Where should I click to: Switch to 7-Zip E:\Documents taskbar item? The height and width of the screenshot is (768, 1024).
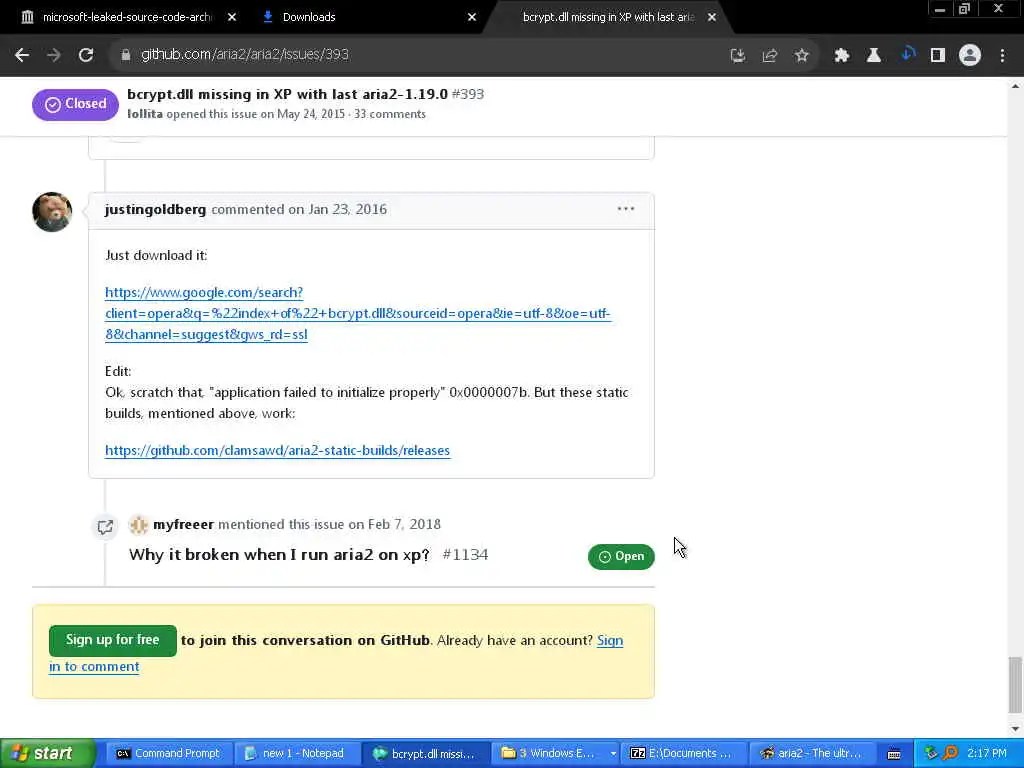tap(682, 754)
